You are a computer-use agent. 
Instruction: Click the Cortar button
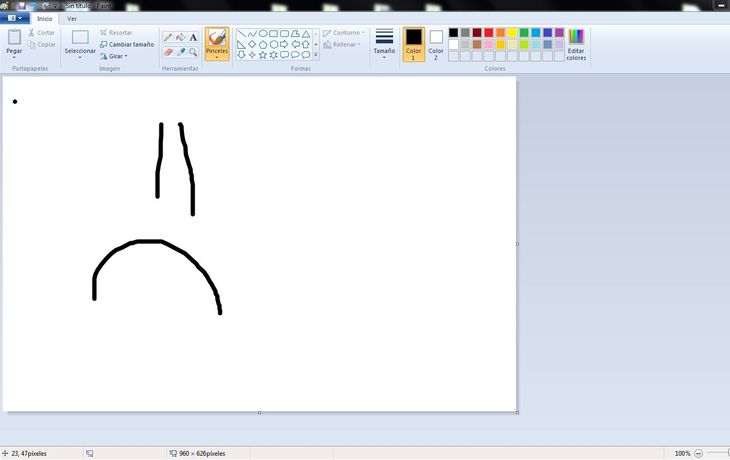(41, 33)
